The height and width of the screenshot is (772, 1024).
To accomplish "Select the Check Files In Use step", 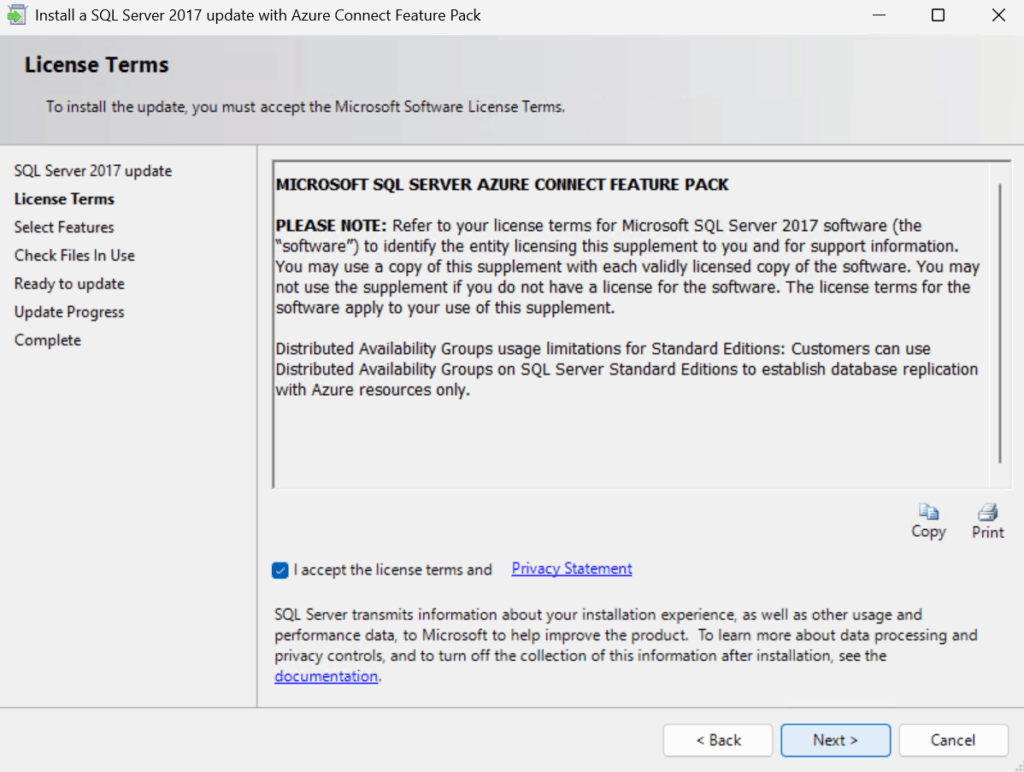I will (x=74, y=255).
